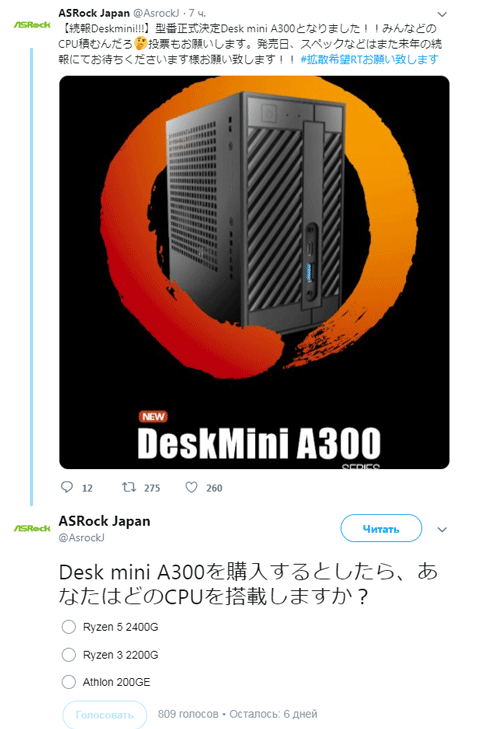Image resolution: width=477 pixels, height=729 pixels.
Task: Open @AsrockJ handle under poll author
Action: click(81, 538)
